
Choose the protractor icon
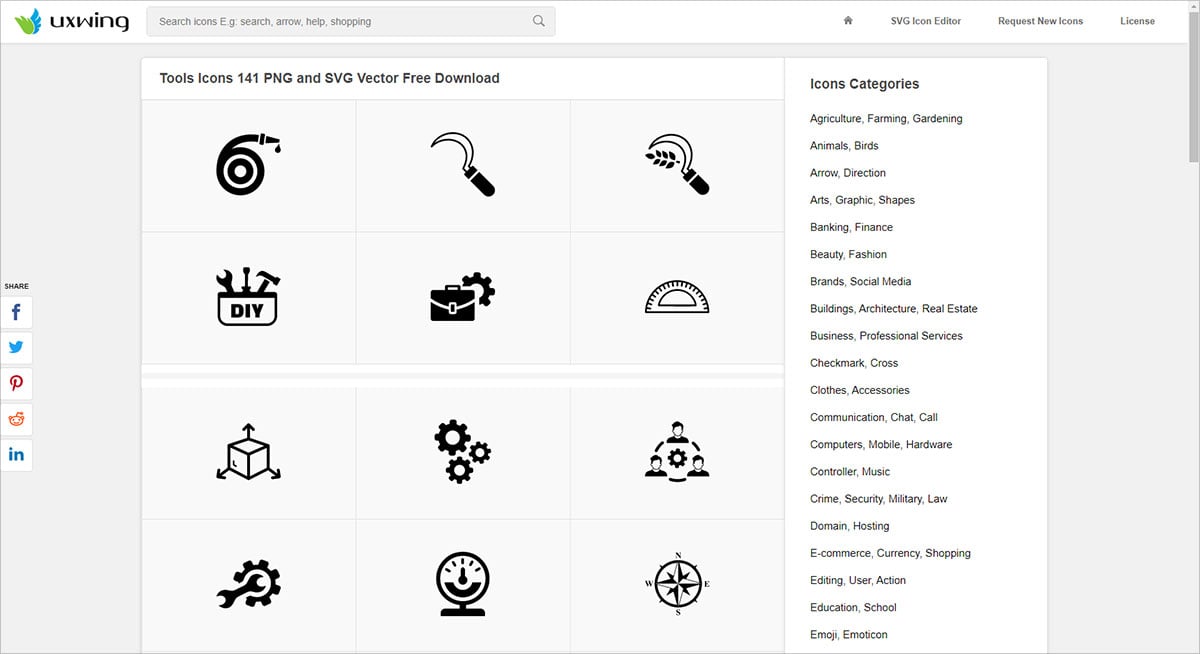coord(677,297)
